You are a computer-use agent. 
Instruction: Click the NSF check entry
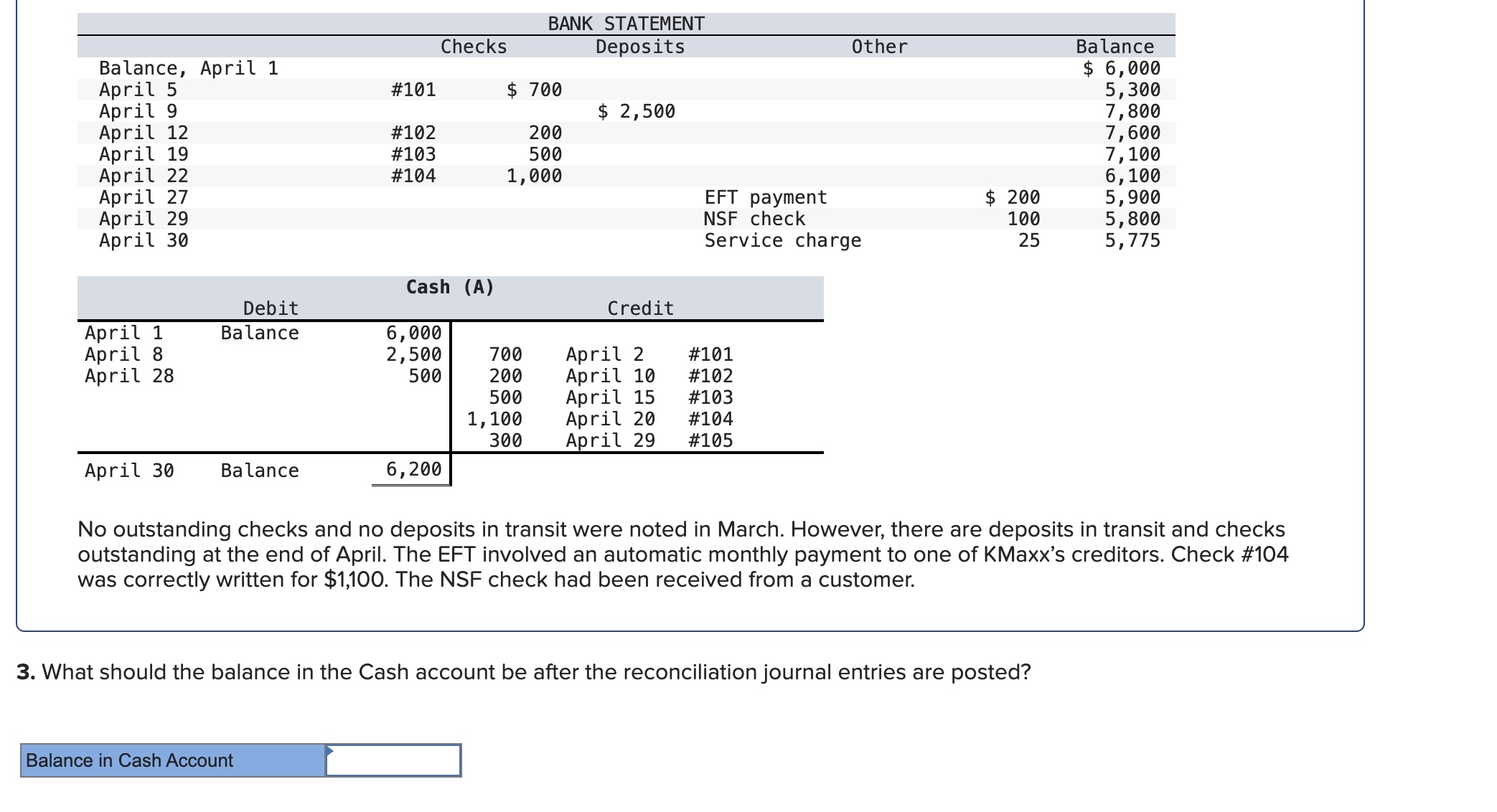click(x=754, y=219)
